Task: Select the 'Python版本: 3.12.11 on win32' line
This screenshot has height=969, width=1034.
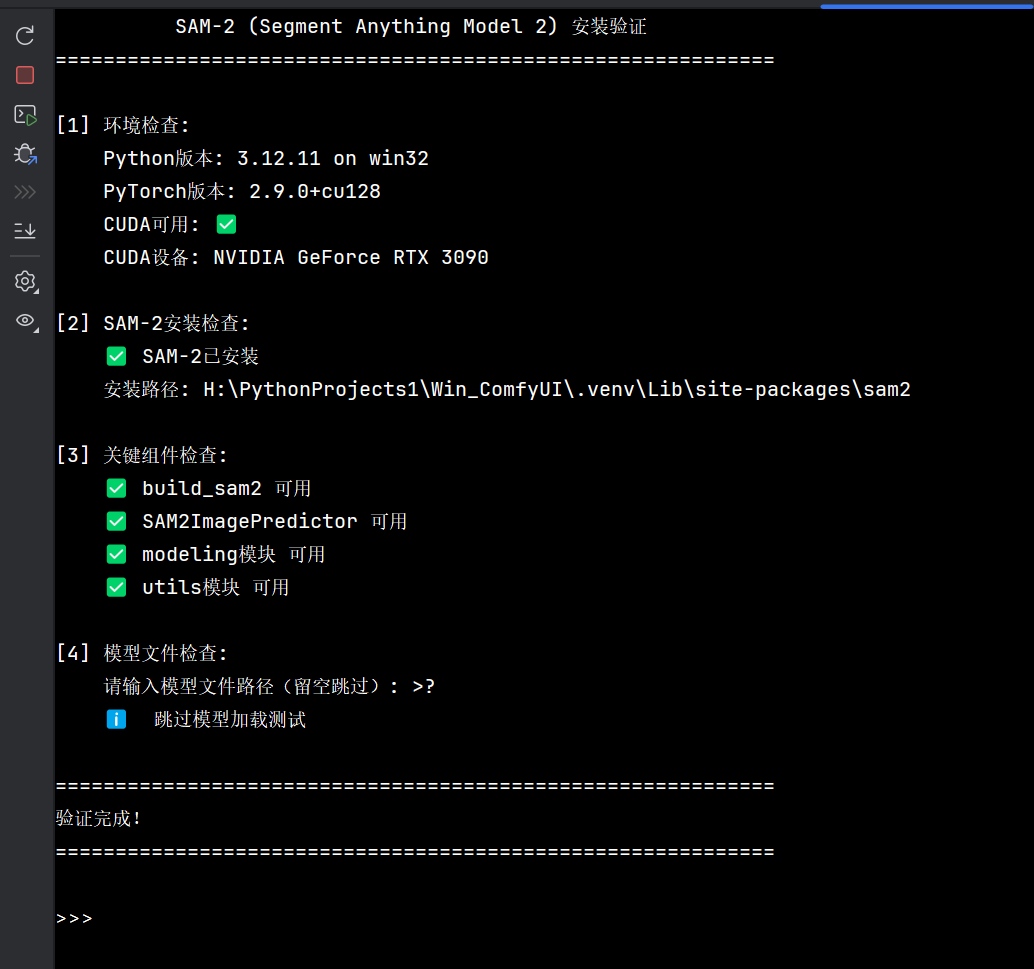Action: point(266,158)
